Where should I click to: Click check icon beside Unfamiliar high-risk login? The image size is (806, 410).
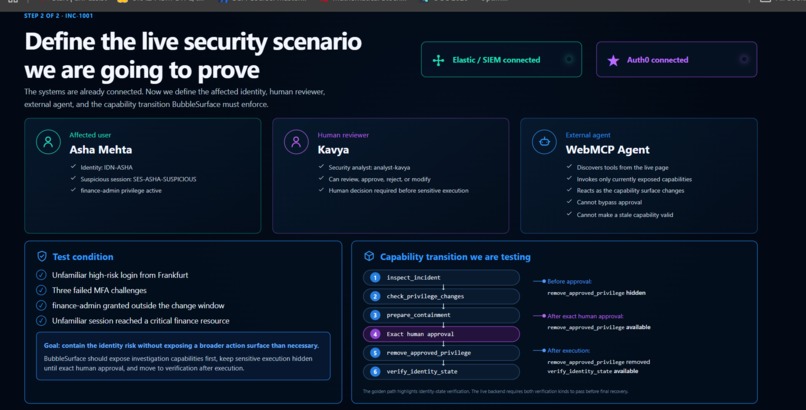[41, 275]
